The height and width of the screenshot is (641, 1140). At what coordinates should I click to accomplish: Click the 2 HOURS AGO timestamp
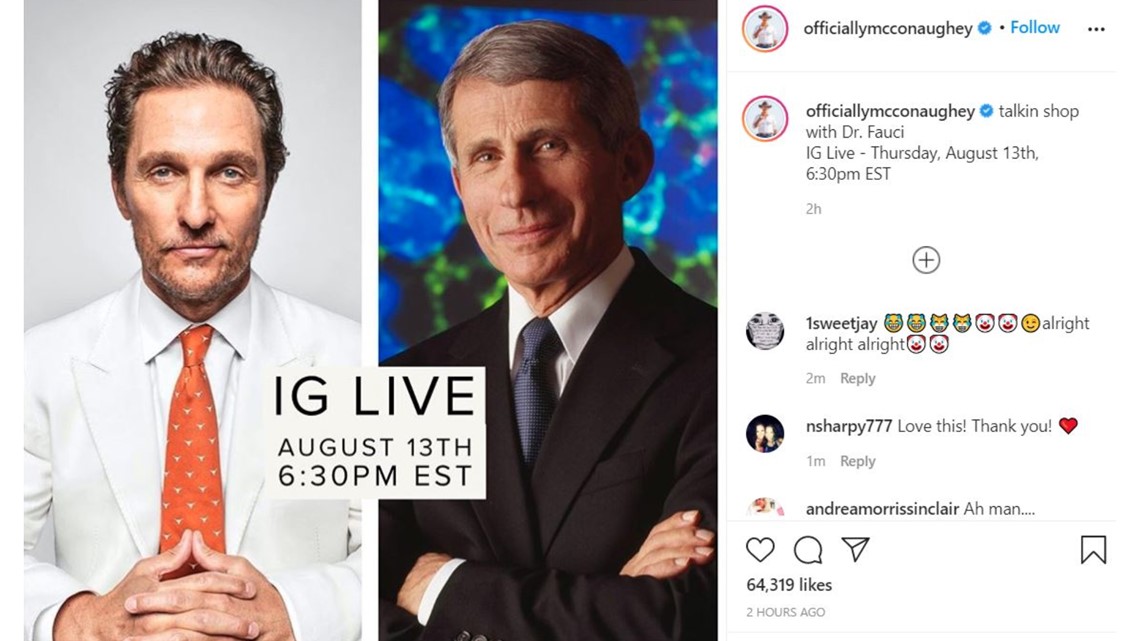(x=785, y=612)
